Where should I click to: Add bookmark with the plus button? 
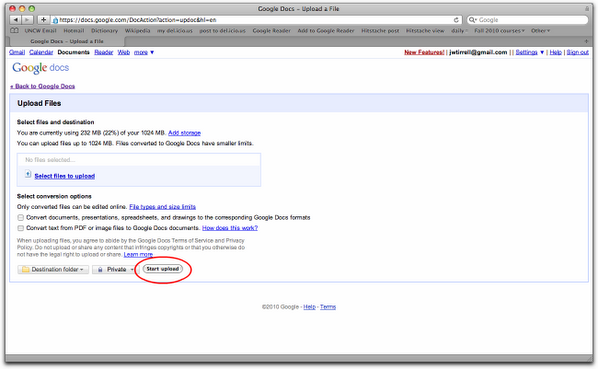[x=43, y=19]
